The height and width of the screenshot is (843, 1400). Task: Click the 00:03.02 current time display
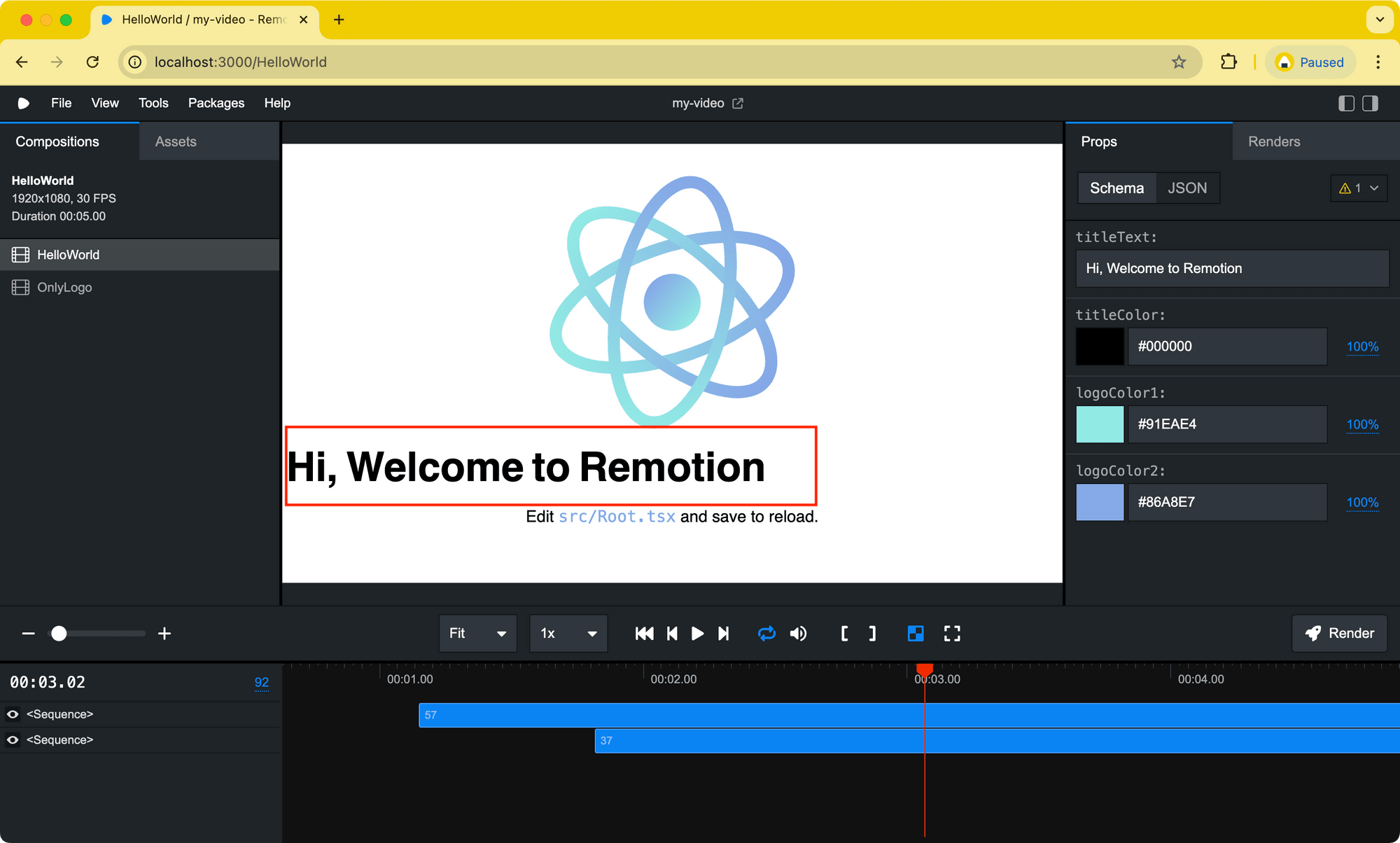pos(48,682)
